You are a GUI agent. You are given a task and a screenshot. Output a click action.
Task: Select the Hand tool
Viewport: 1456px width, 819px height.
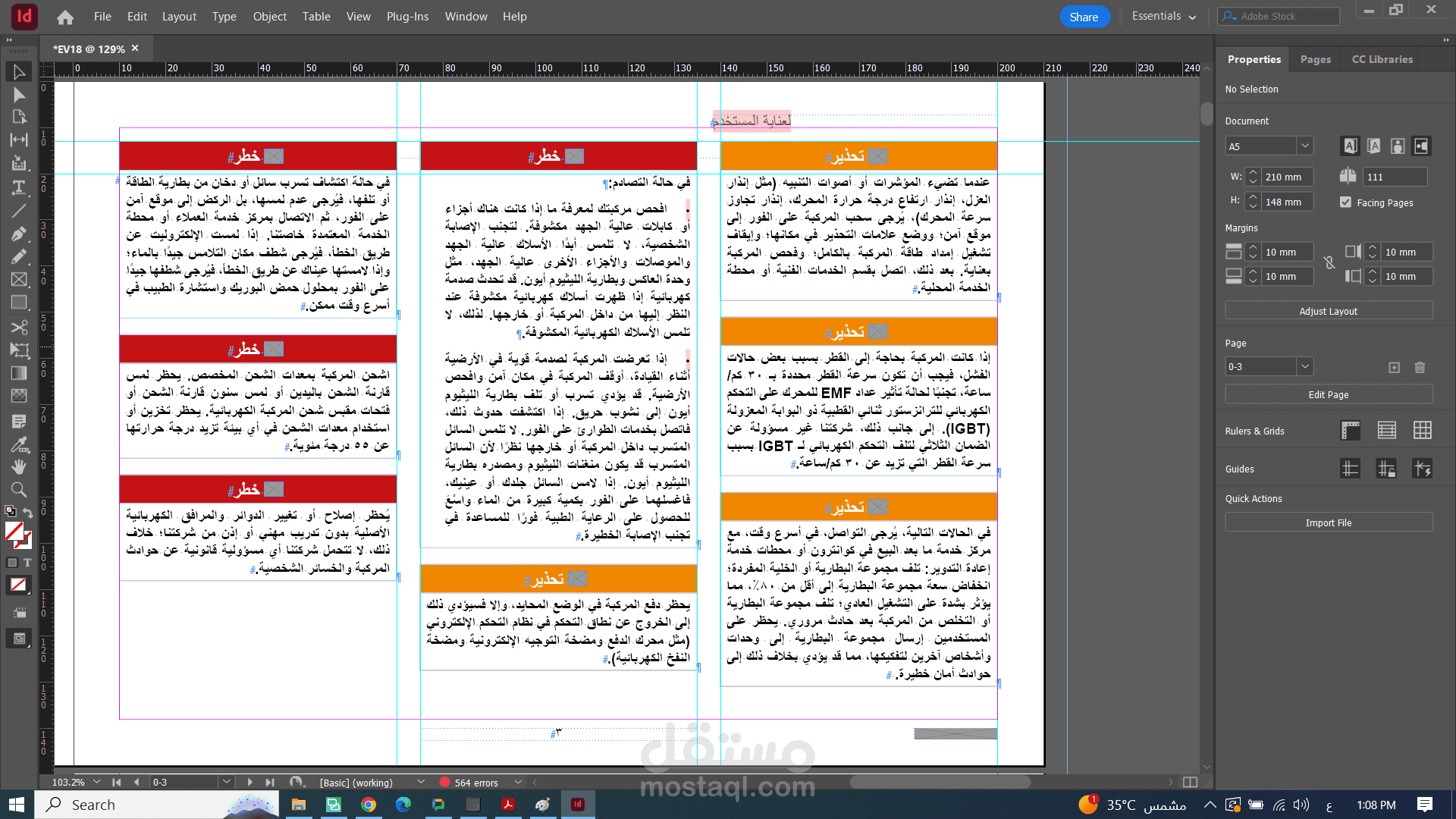point(19,466)
